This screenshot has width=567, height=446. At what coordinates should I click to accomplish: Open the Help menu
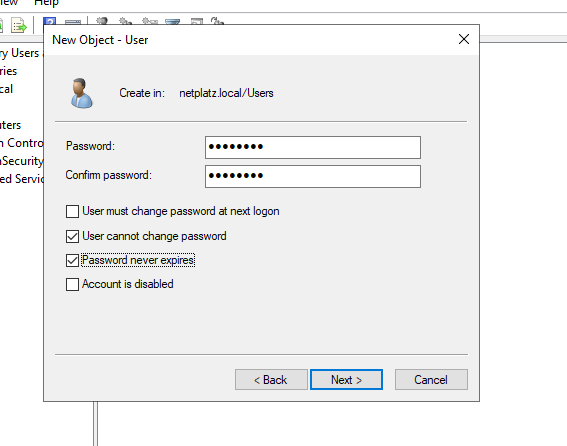point(46,3)
